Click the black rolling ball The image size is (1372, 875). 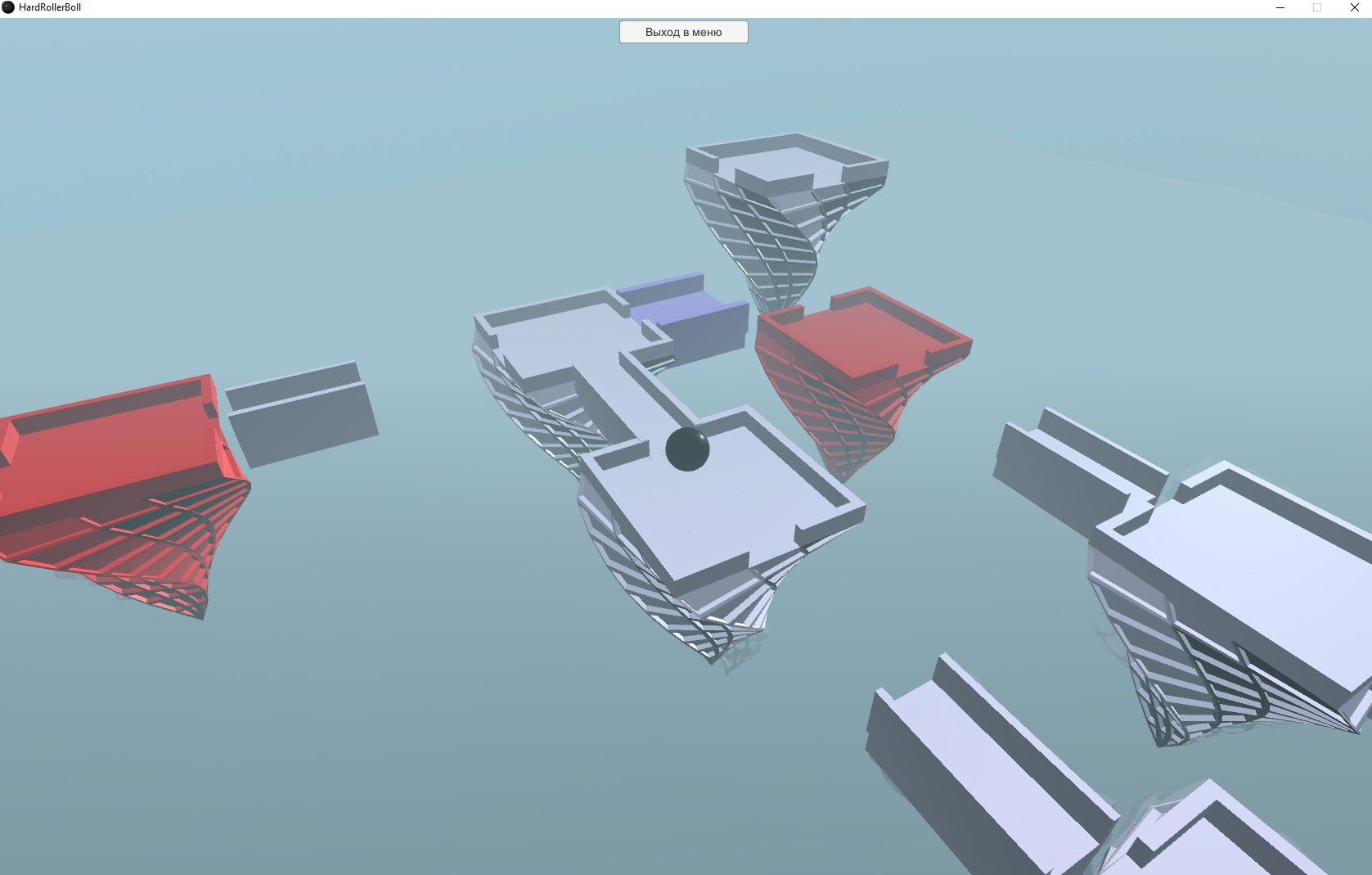click(x=687, y=449)
